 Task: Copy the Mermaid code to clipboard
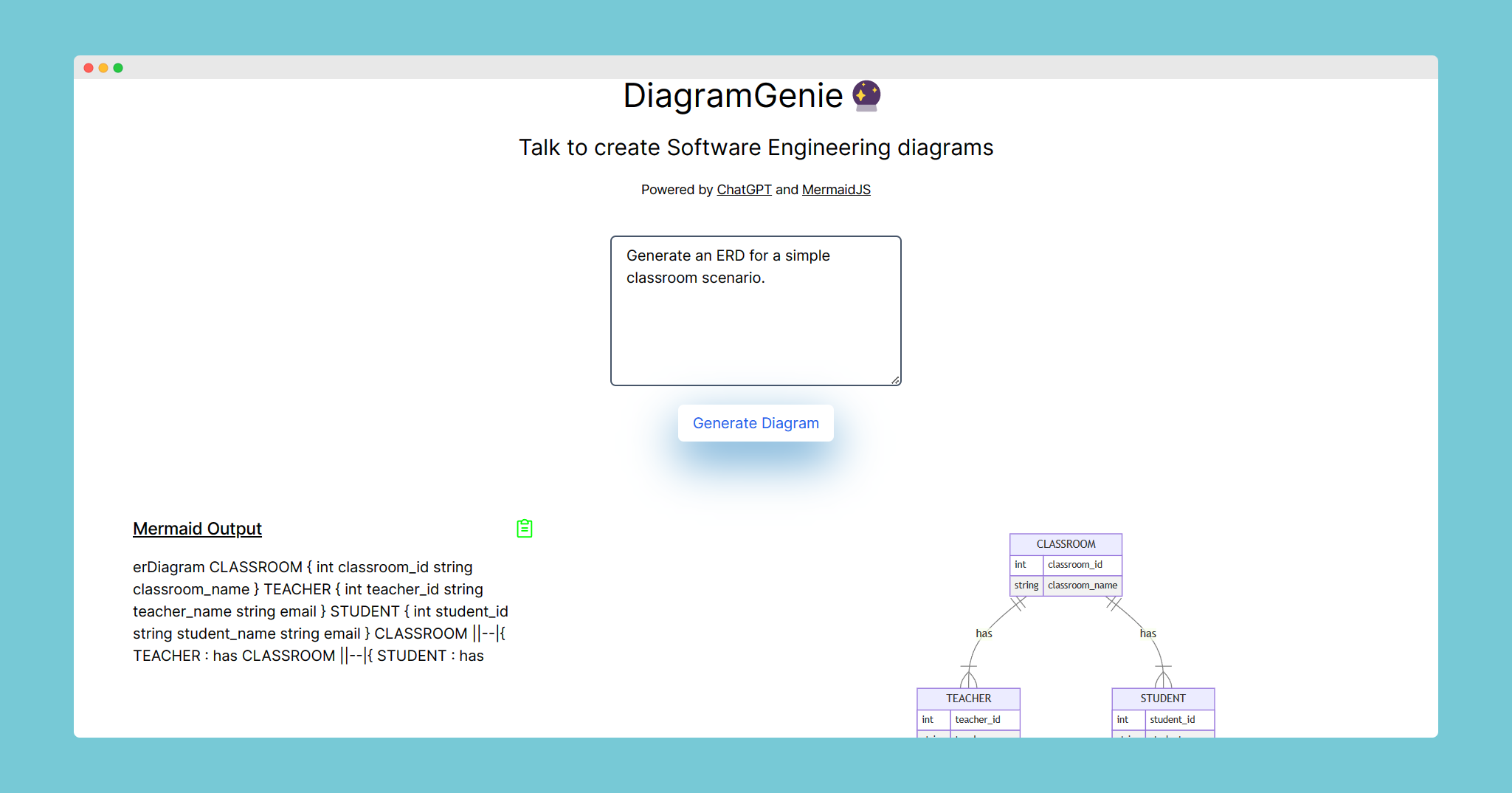[x=524, y=528]
